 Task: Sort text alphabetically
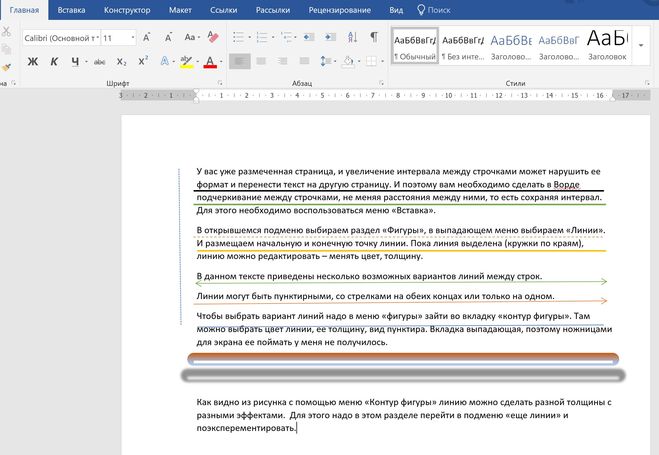pos(353,37)
